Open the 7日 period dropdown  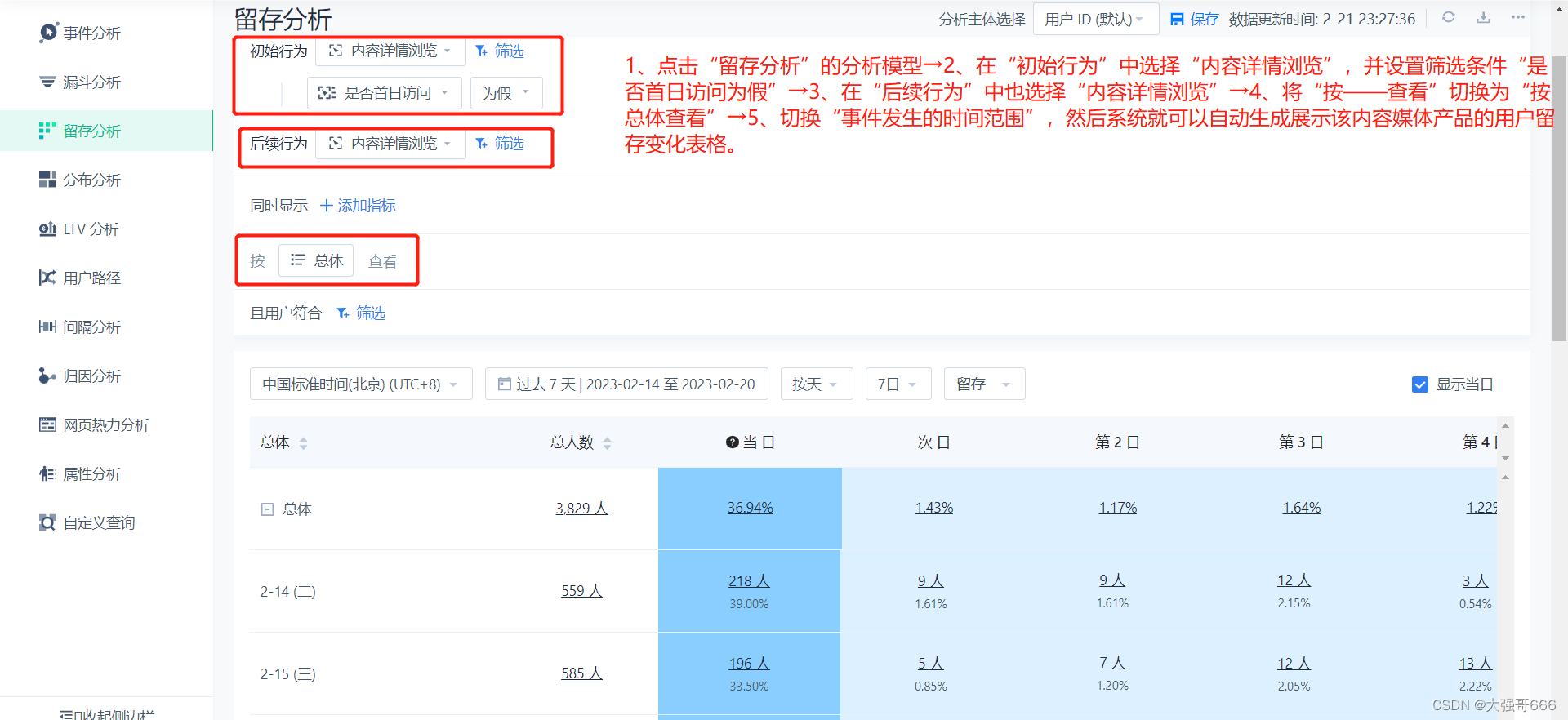[898, 384]
